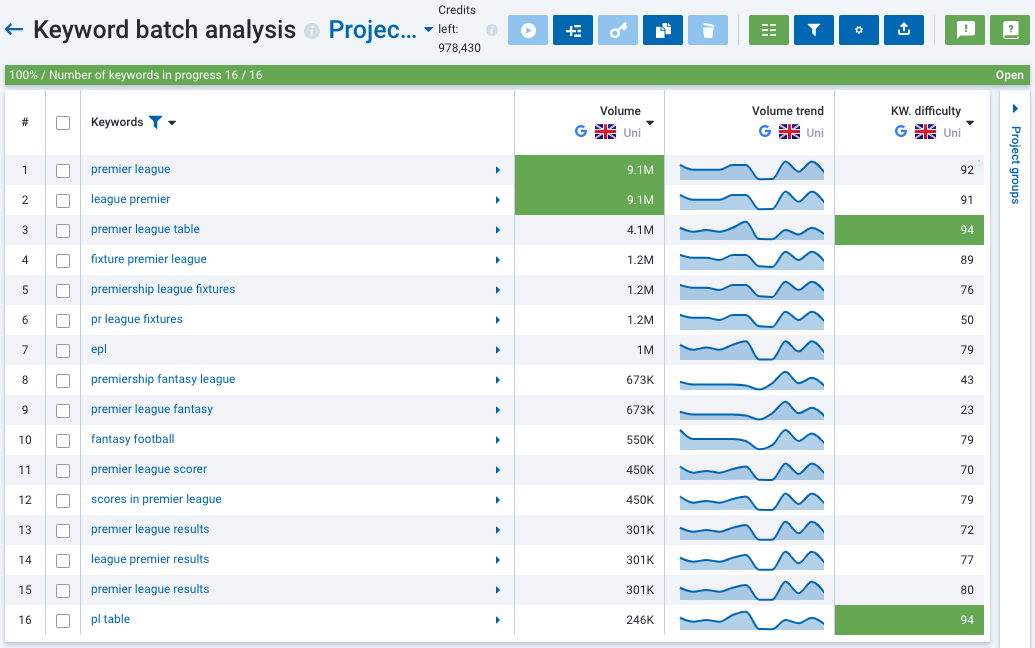Tick the checkbox for premier league row
The image size is (1035, 648).
[x=63, y=170]
